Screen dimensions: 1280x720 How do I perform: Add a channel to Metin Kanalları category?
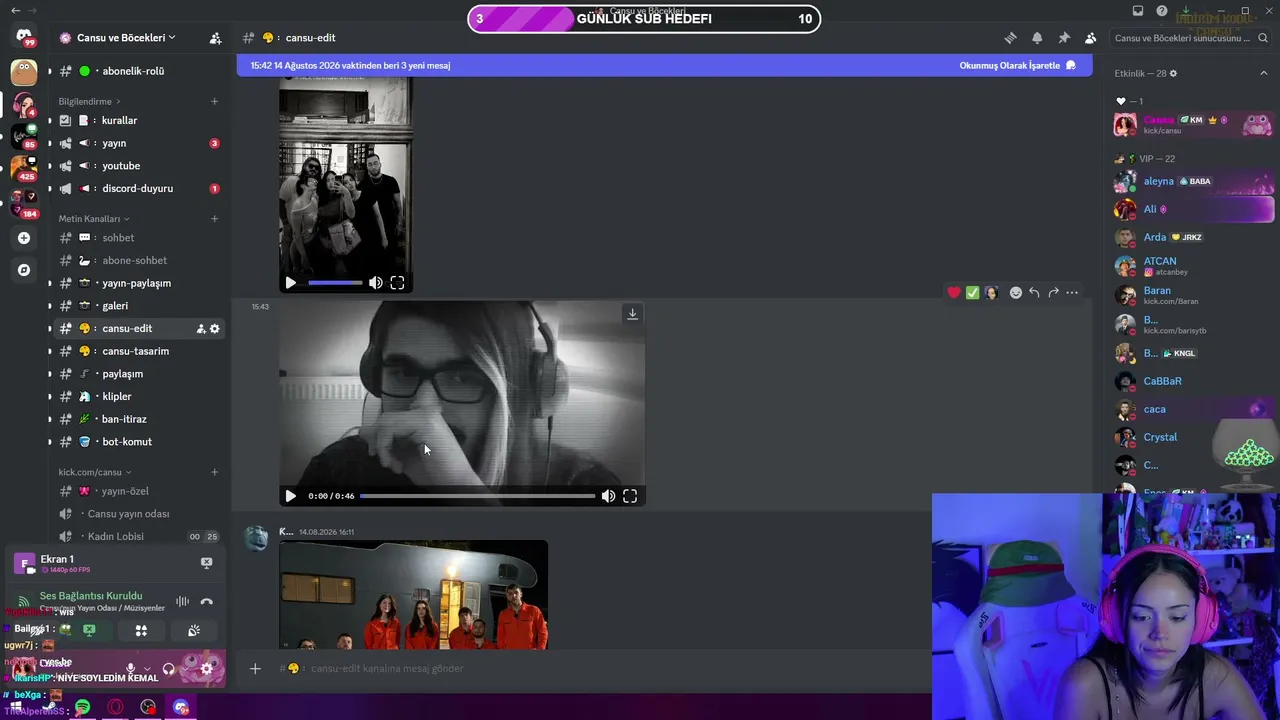point(214,219)
